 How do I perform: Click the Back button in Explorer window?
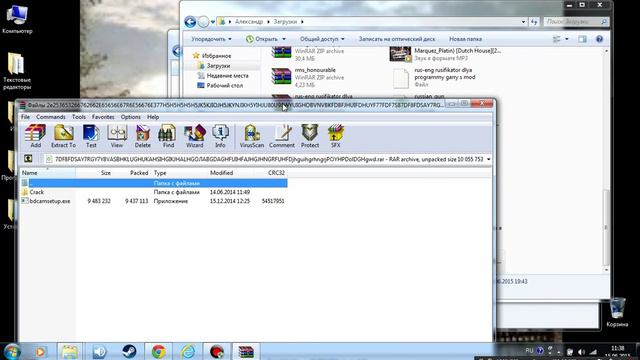(190, 22)
